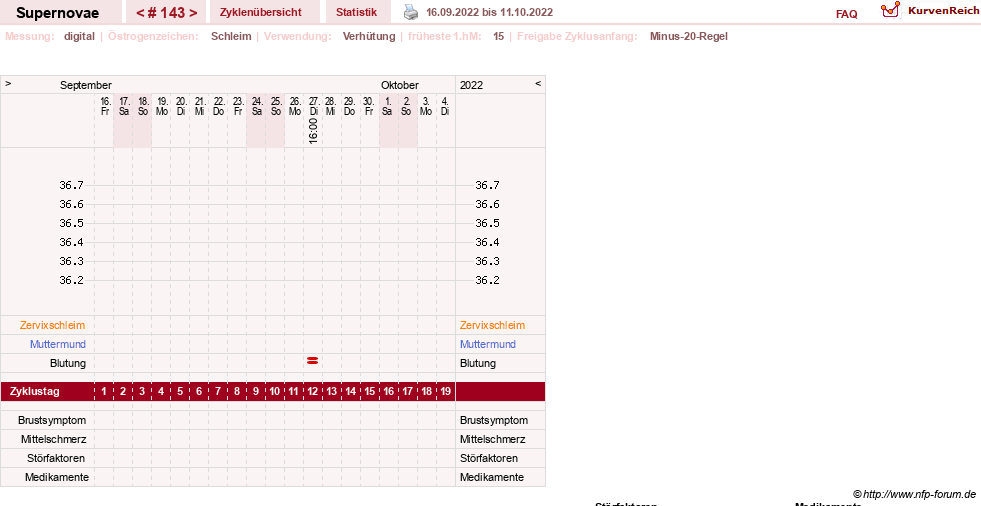The width and height of the screenshot is (981, 506).
Task: Click the Zyklustag row label
Action: coord(35,392)
